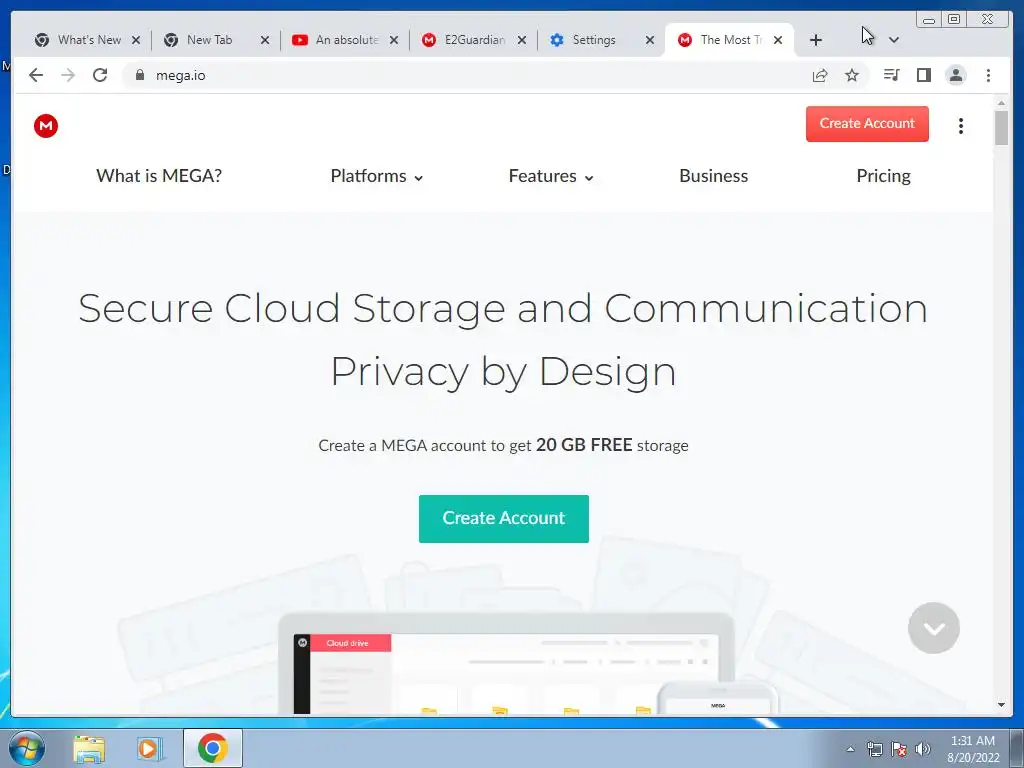Close the YouTube 'An absolute' tab

pos(394,40)
